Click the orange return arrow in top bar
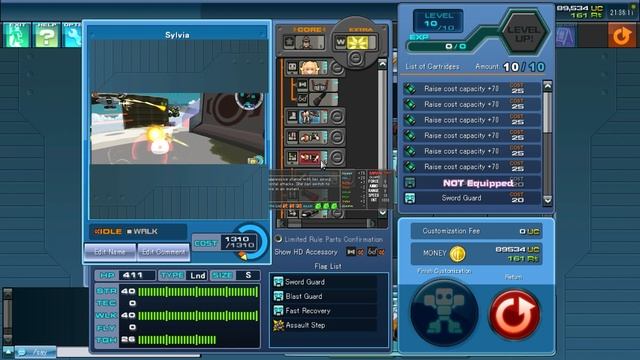This screenshot has width=640, height=360. pyautogui.click(x=622, y=36)
